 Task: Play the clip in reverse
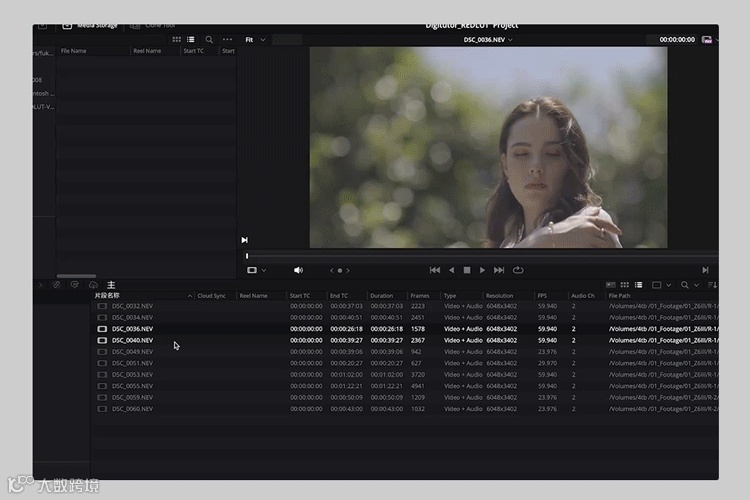[x=451, y=270]
